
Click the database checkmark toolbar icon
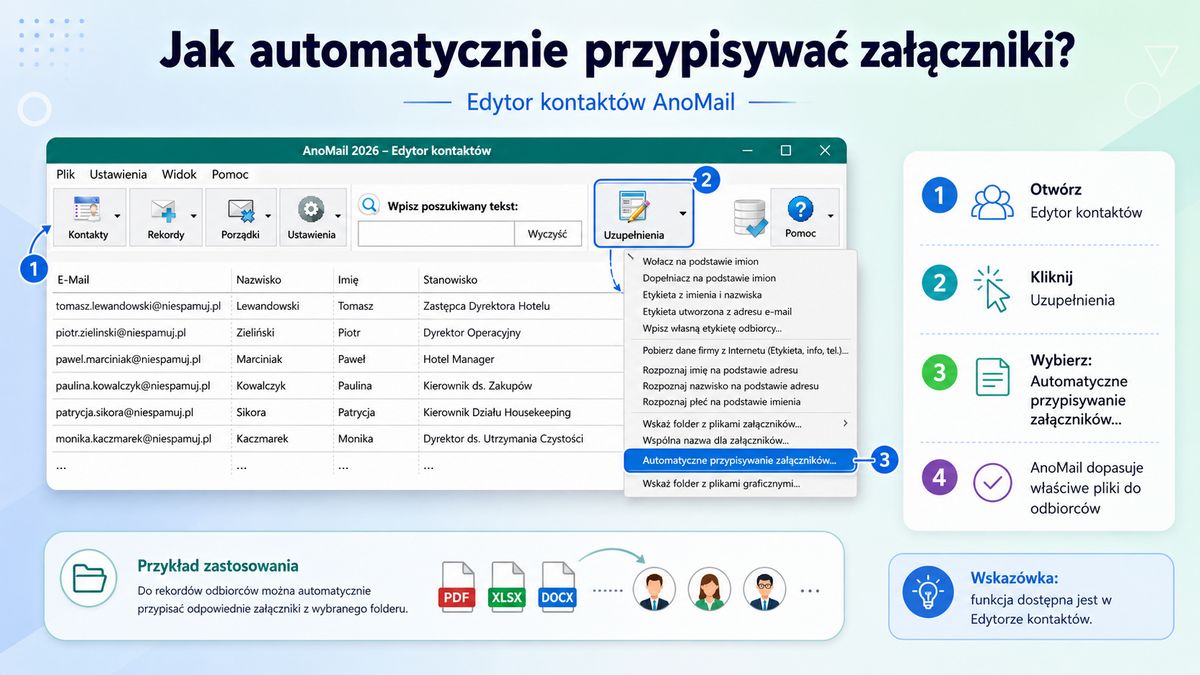point(749,217)
